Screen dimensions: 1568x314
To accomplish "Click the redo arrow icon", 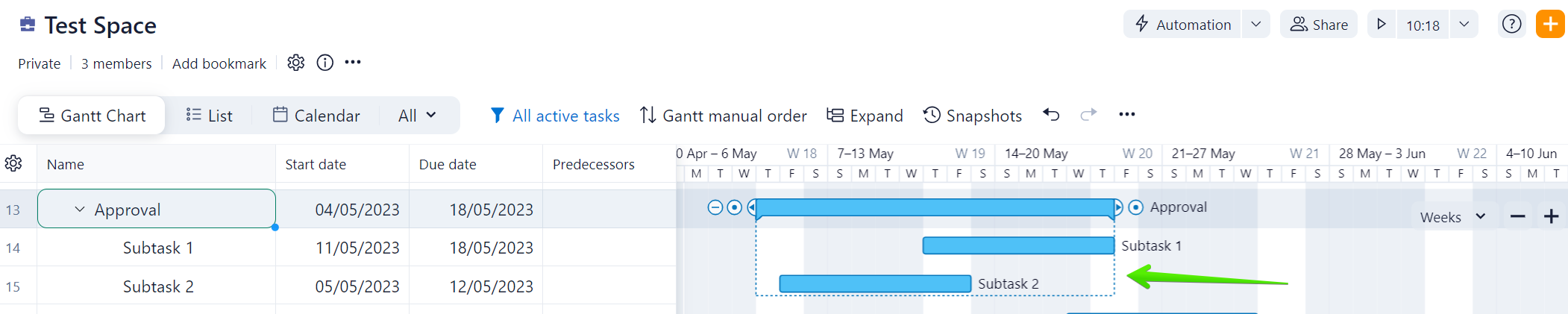I will coord(1088,115).
